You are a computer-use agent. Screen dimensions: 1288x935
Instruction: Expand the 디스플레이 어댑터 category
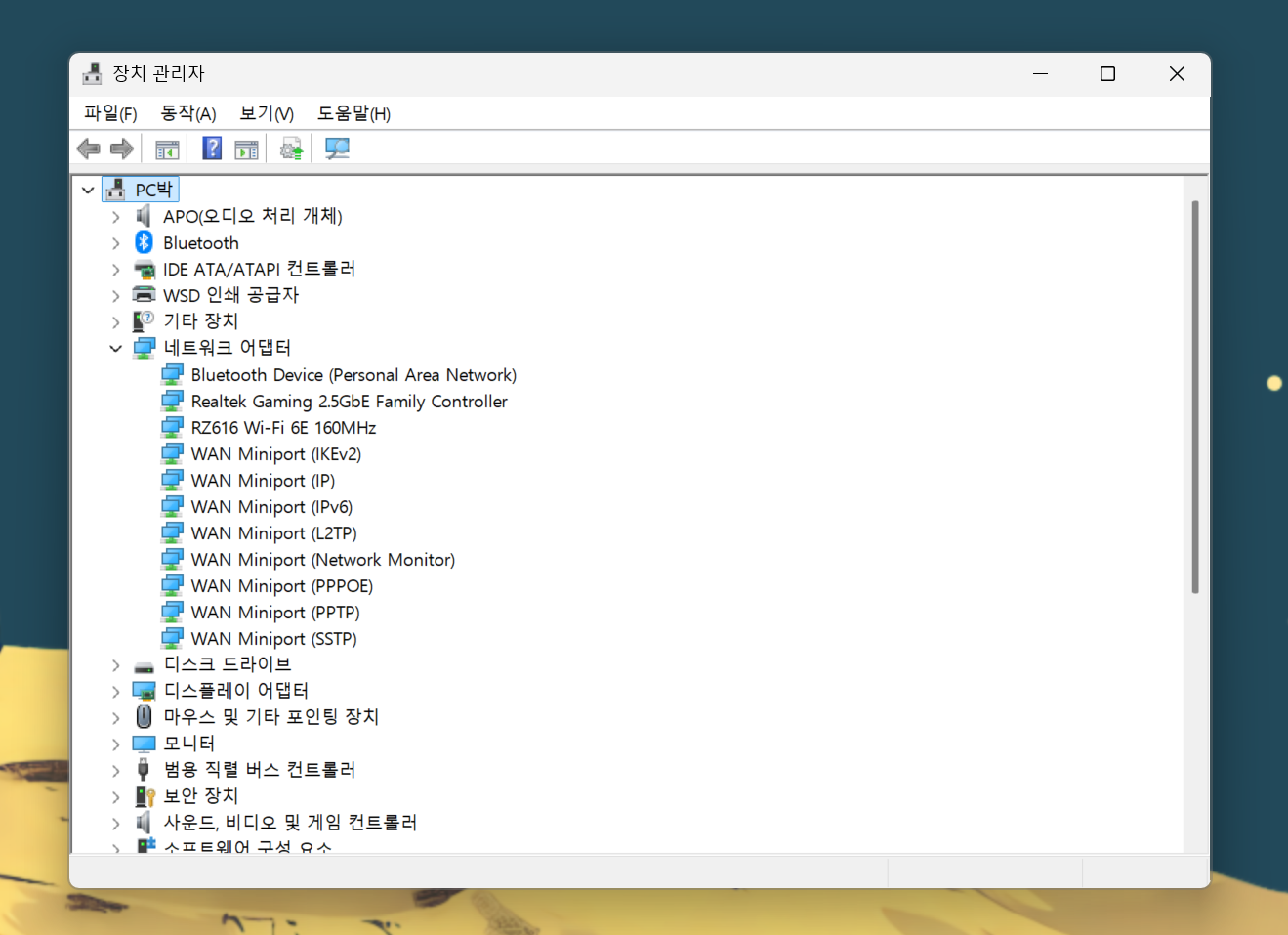point(116,692)
